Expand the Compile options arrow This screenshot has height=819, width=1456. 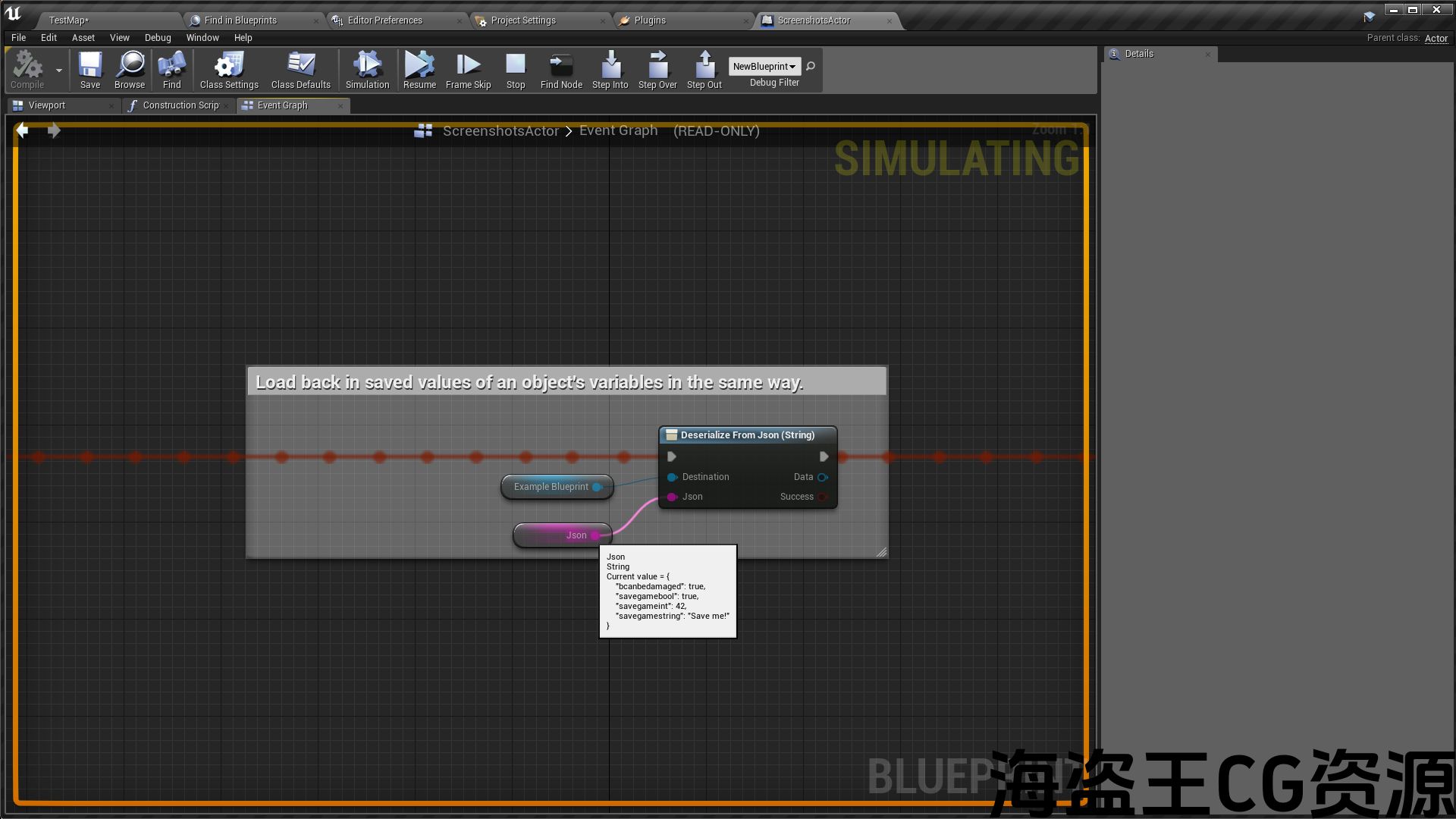click(59, 70)
